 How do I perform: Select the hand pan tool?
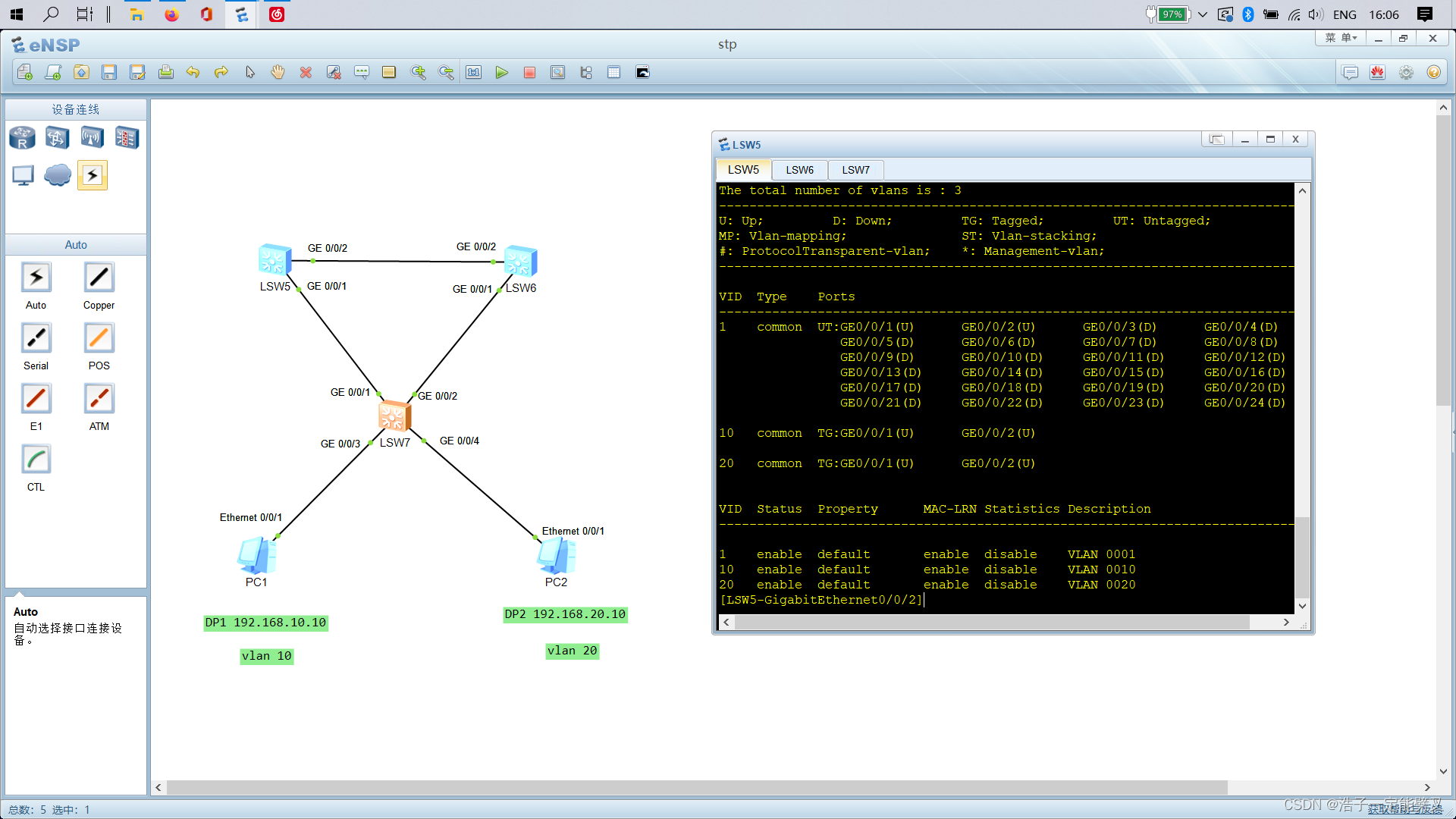click(278, 73)
